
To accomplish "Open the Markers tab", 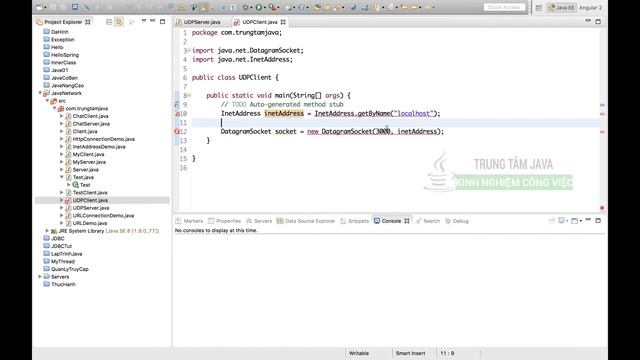I will tap(189, 221).
